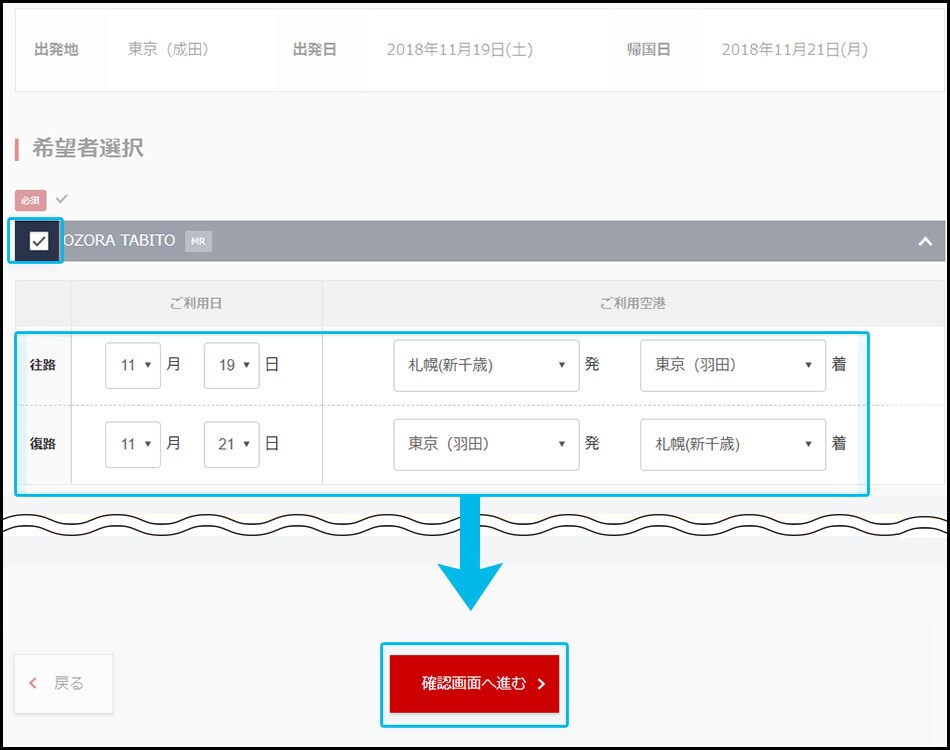Collapse the OZORA TABITO passenger panel

point(925,241)
